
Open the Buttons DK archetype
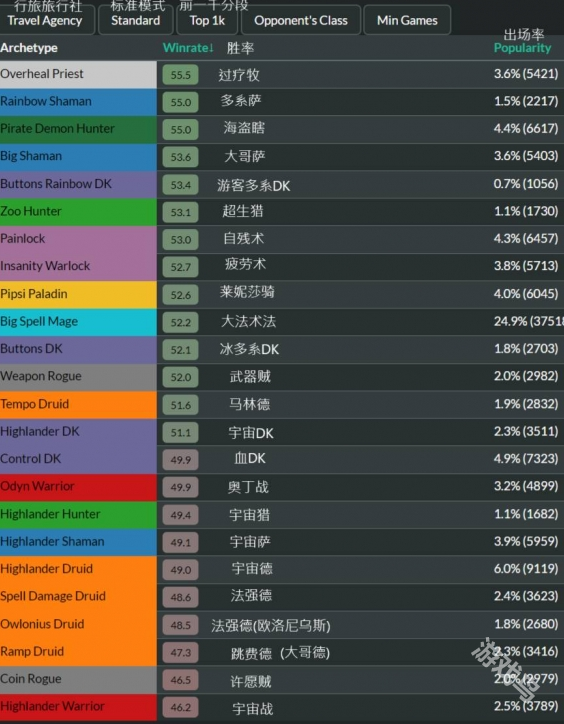(78, 349)
